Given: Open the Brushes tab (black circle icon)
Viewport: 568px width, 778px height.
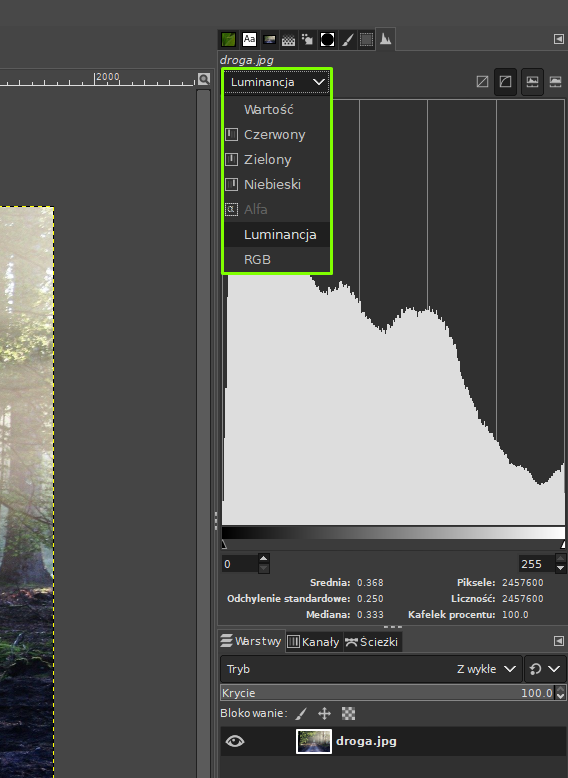Looking at the screenshot, I should tap(327, 39).
